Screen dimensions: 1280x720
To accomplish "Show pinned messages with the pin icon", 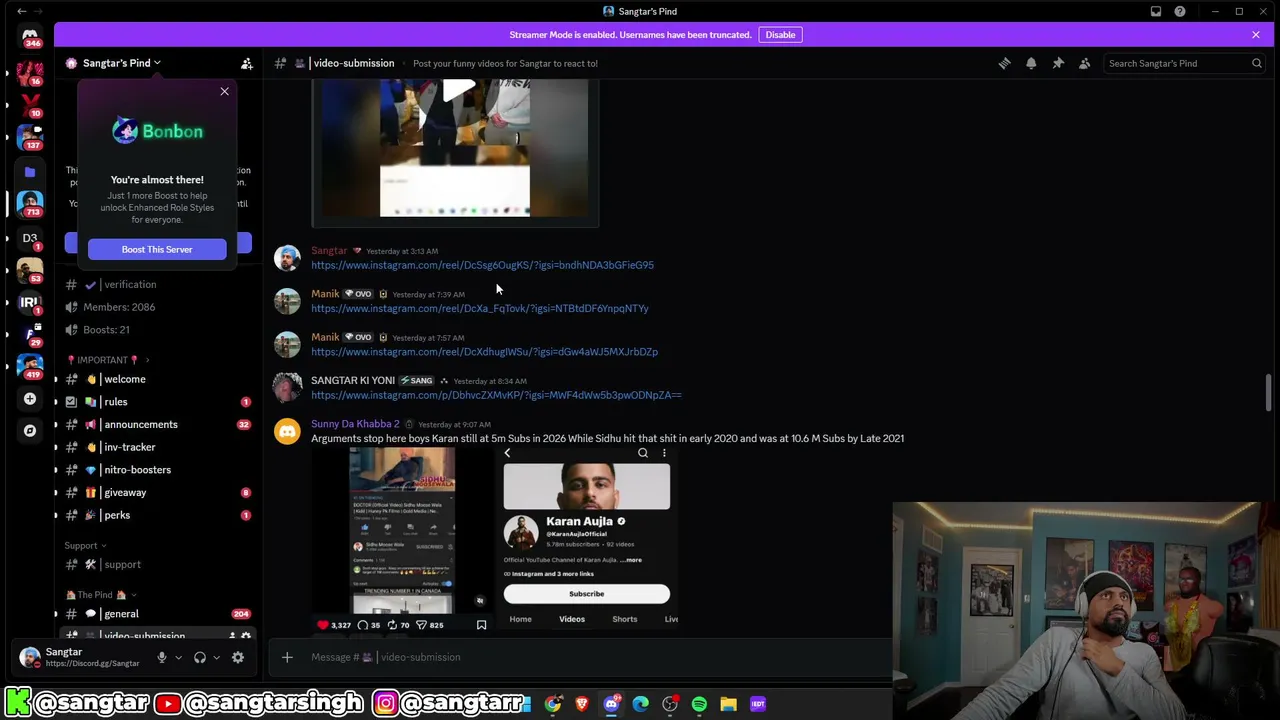I will point(1058,63).
